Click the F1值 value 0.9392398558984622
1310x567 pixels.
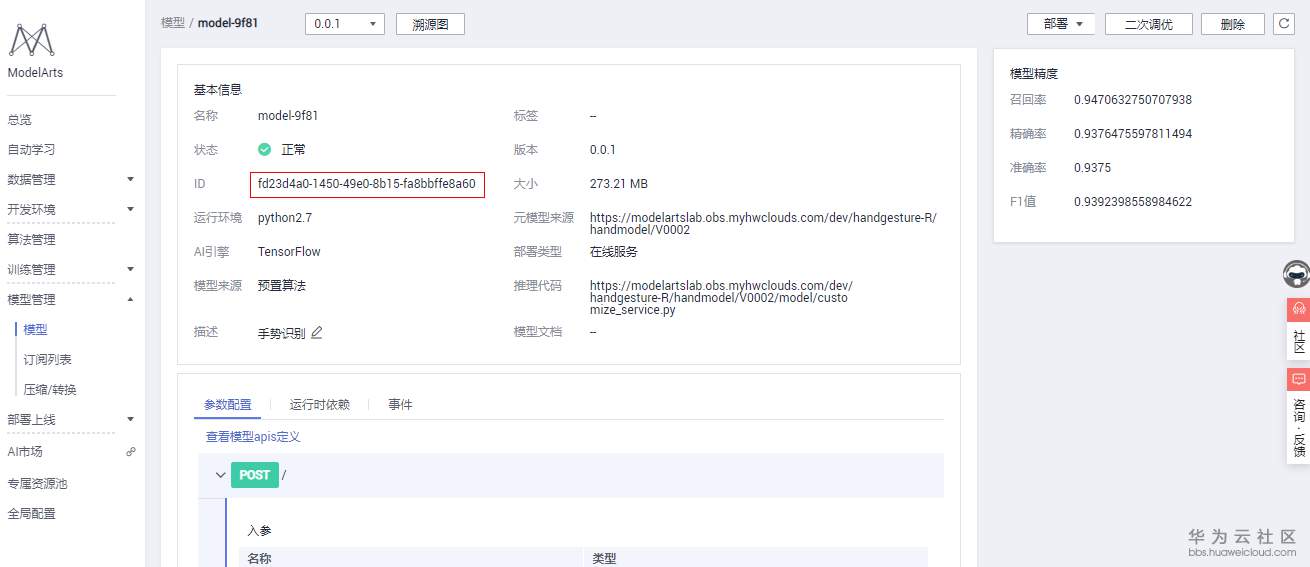pos(1133,202)
